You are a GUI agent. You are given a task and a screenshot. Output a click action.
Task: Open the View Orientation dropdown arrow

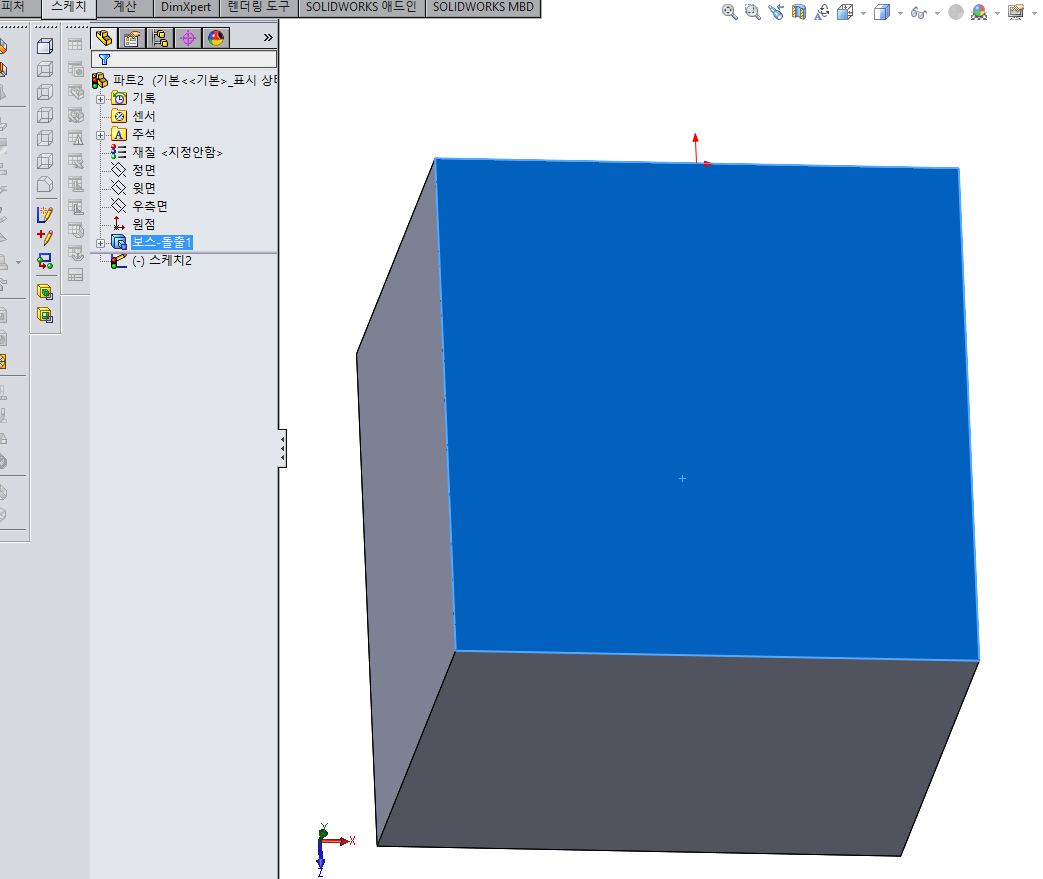(861, 13)
